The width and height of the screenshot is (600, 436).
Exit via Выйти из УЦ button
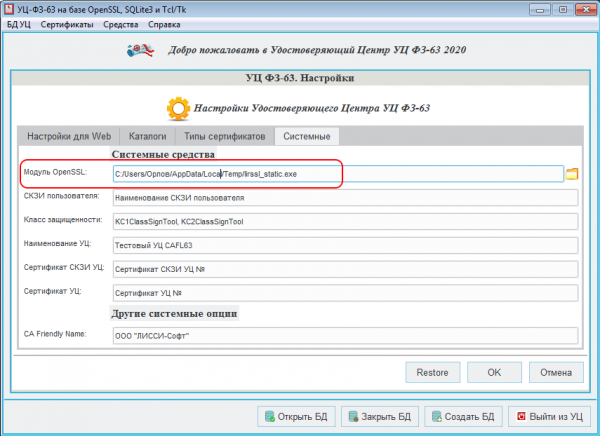click(548, 416)
